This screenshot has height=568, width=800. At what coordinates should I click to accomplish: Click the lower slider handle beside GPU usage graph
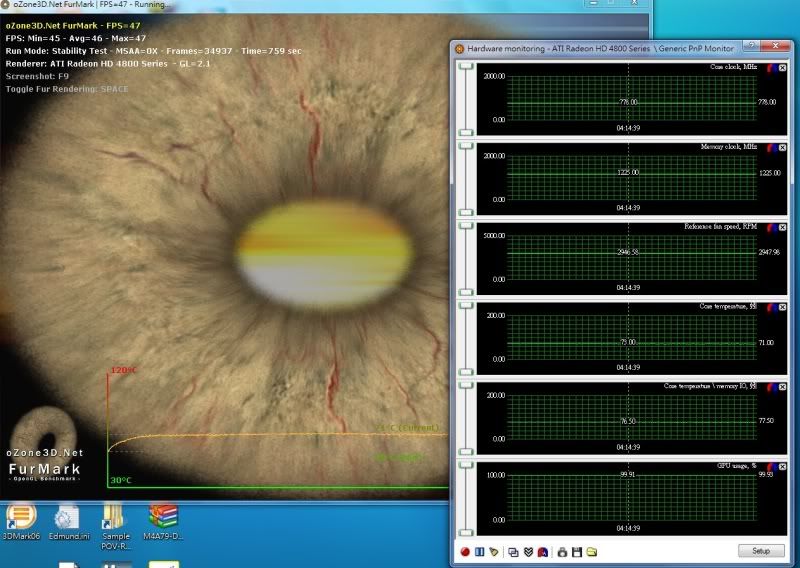coord(466,533)
